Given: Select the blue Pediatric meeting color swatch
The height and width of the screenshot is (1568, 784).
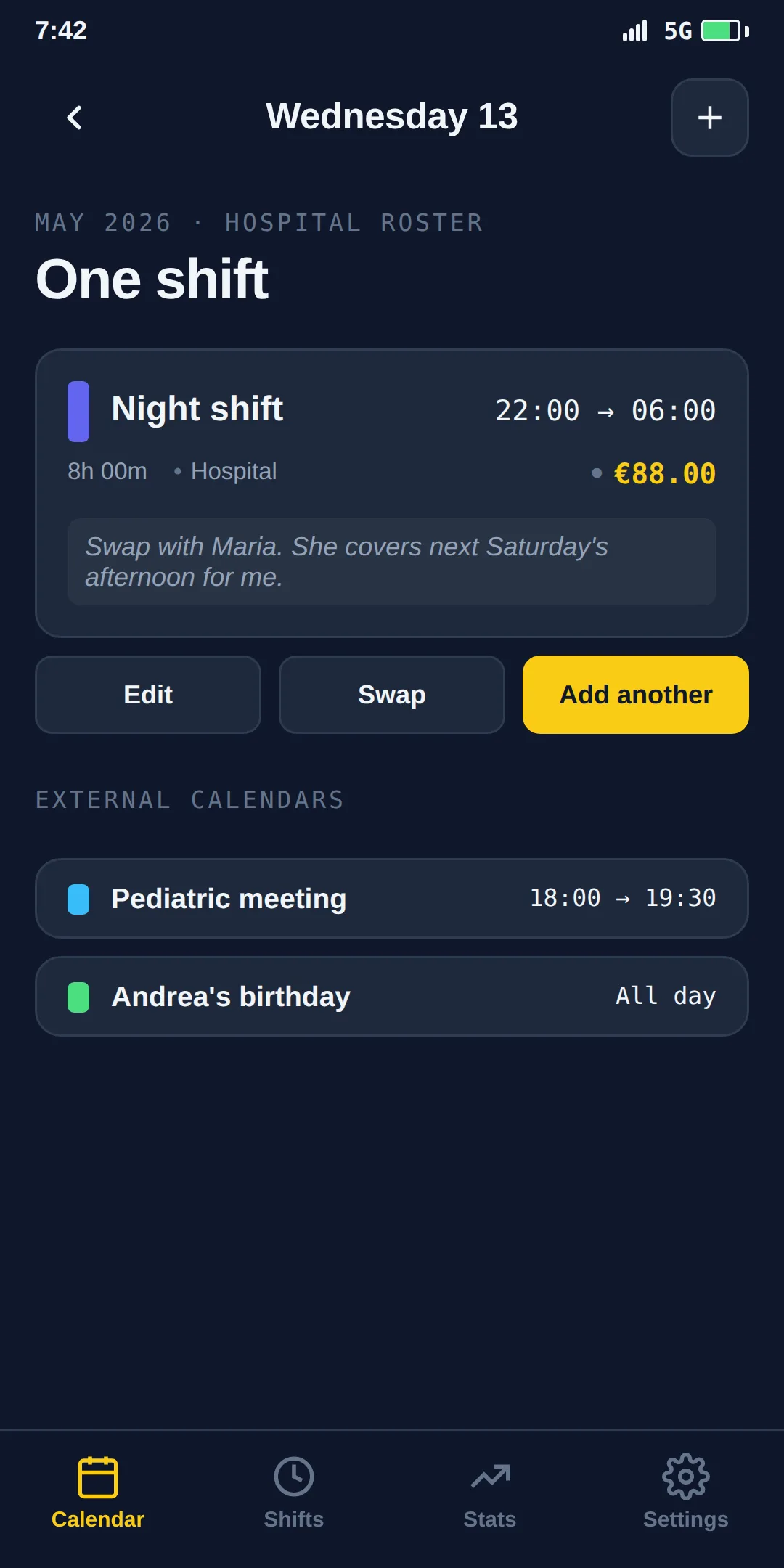Looking at the screenshot, I should tap(78, 899).
